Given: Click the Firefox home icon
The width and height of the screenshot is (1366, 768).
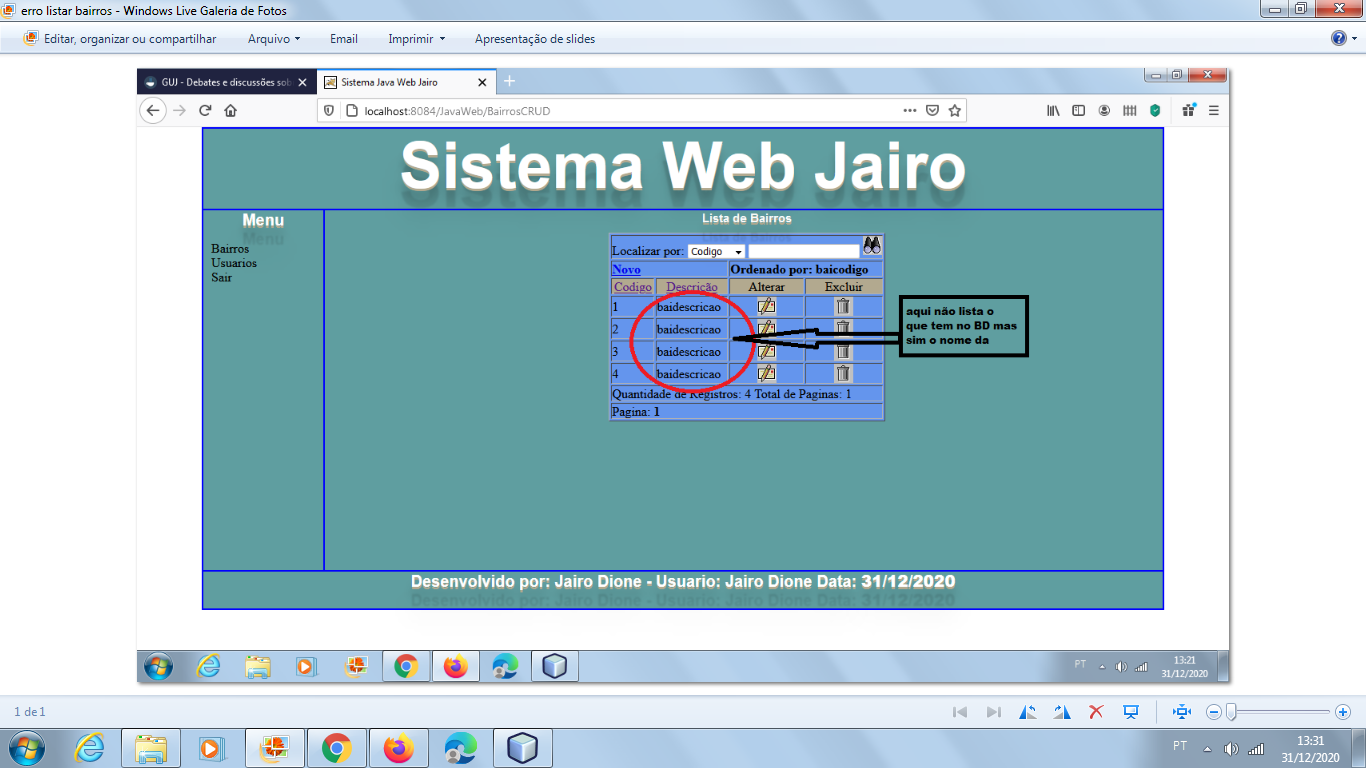Looking at the screenshot, I should coord(231,111).
